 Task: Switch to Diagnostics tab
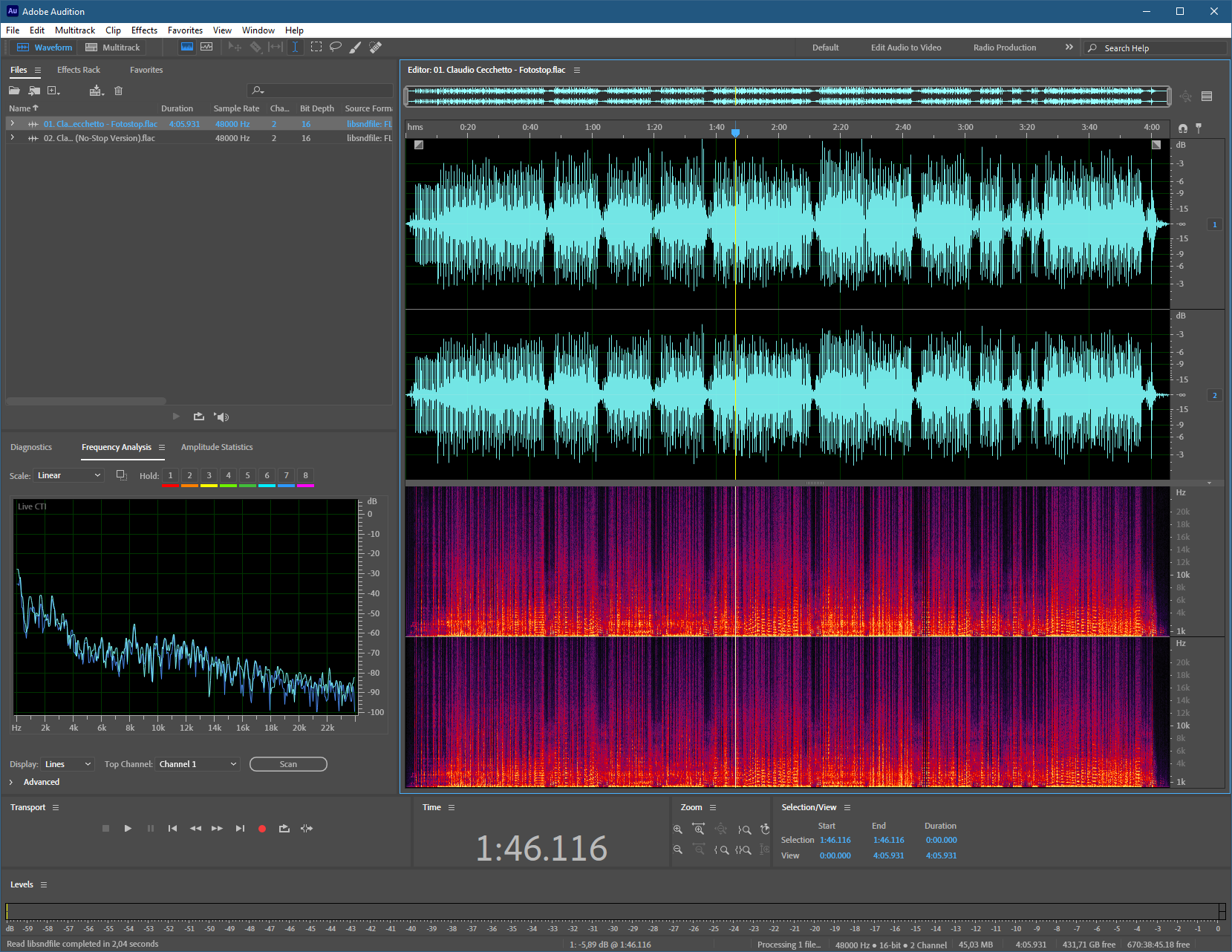point(31,447)
